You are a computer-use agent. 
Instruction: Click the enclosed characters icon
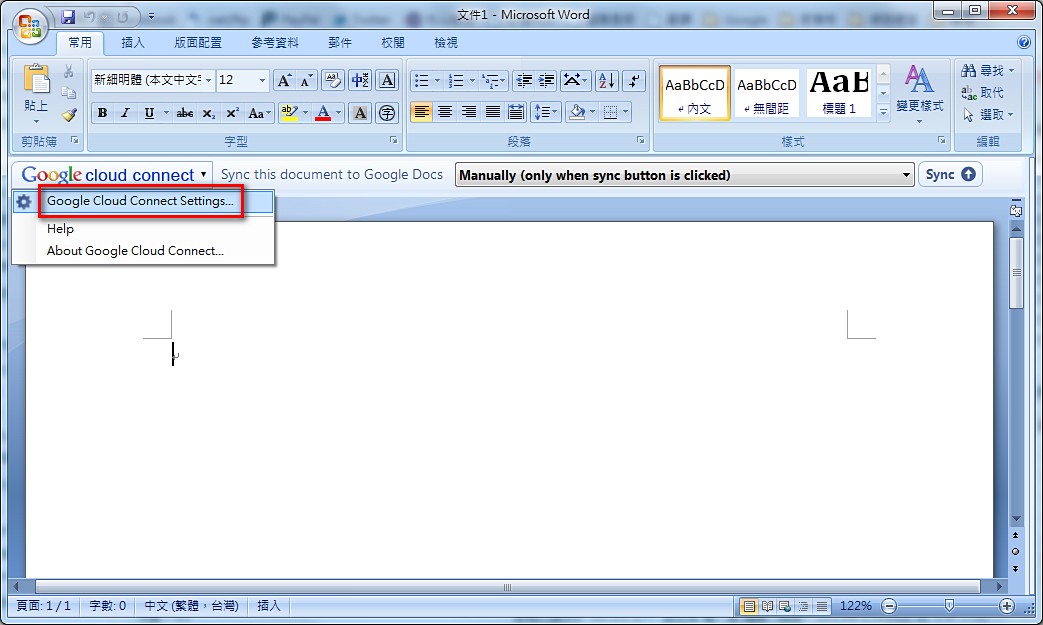[386, 113]
